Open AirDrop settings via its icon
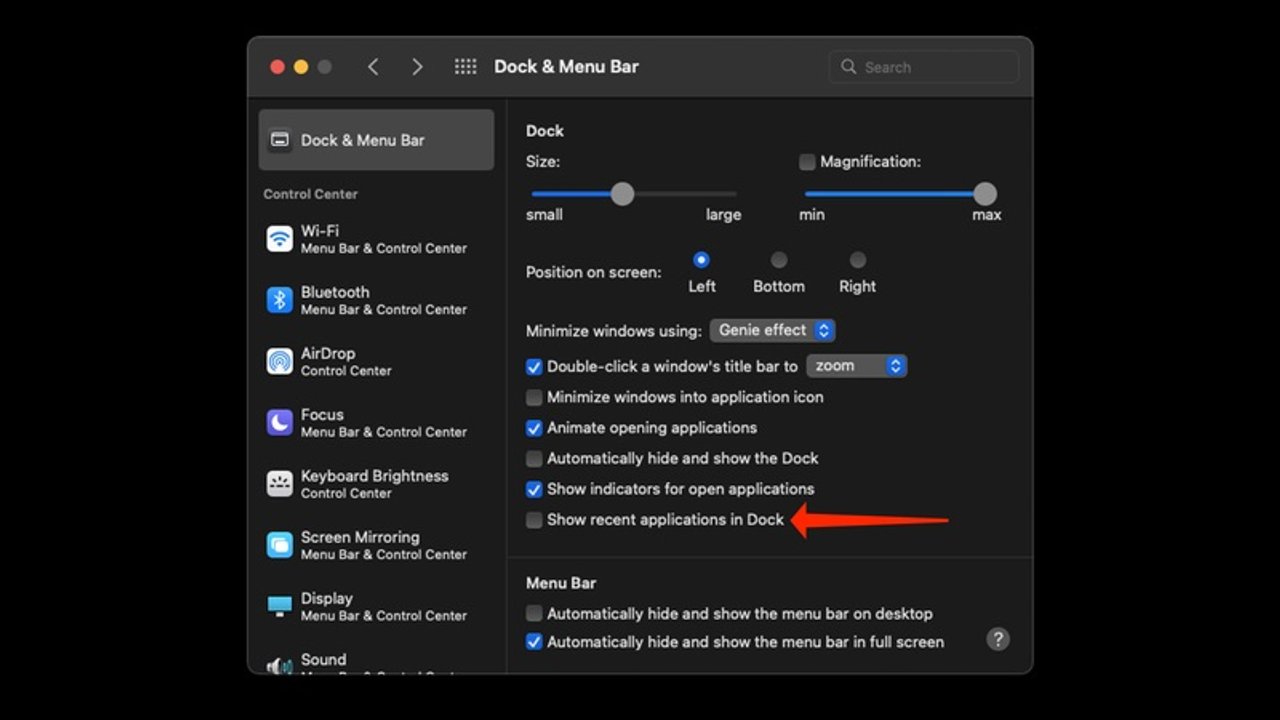 (280, 361)
